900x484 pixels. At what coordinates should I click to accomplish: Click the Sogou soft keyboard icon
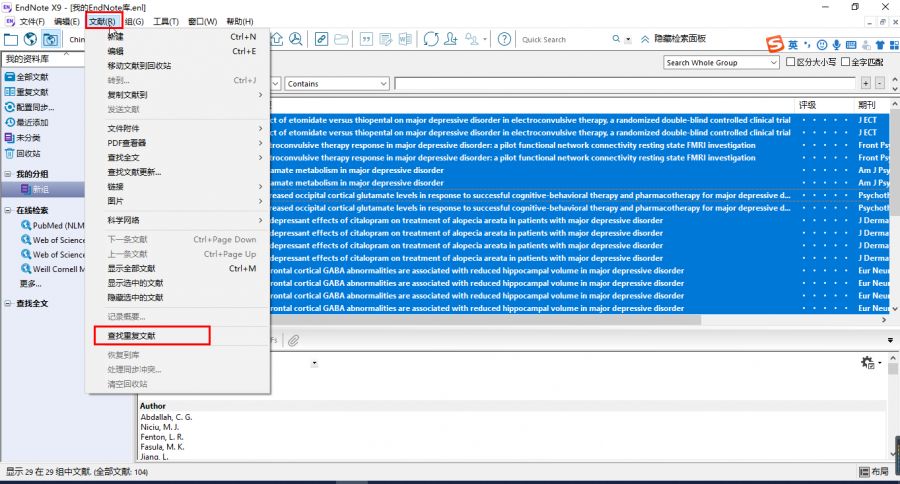click(851, 45)
